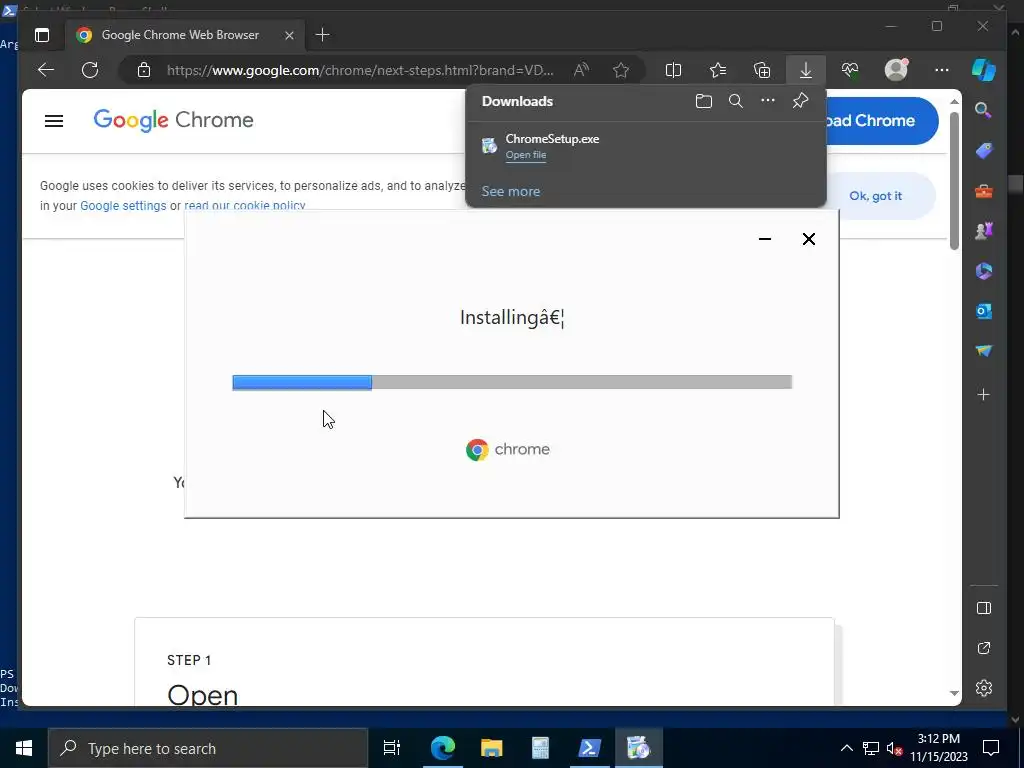The width and height of the screenshot is (1024, 768).
Task: View site information via the lock icon
Action: click(144, 70)
